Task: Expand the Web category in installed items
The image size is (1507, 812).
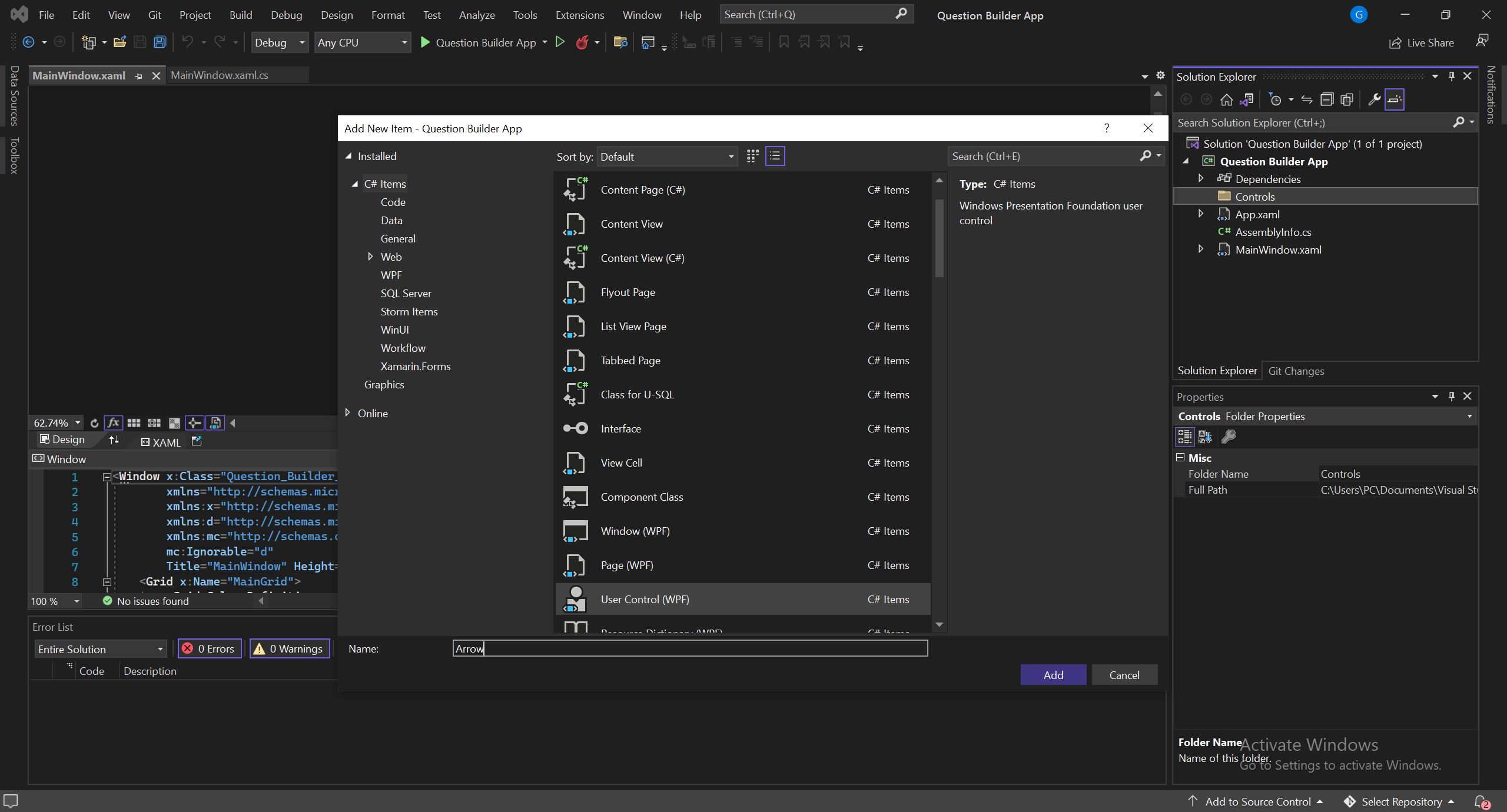Action: click(x=370, y=256)
